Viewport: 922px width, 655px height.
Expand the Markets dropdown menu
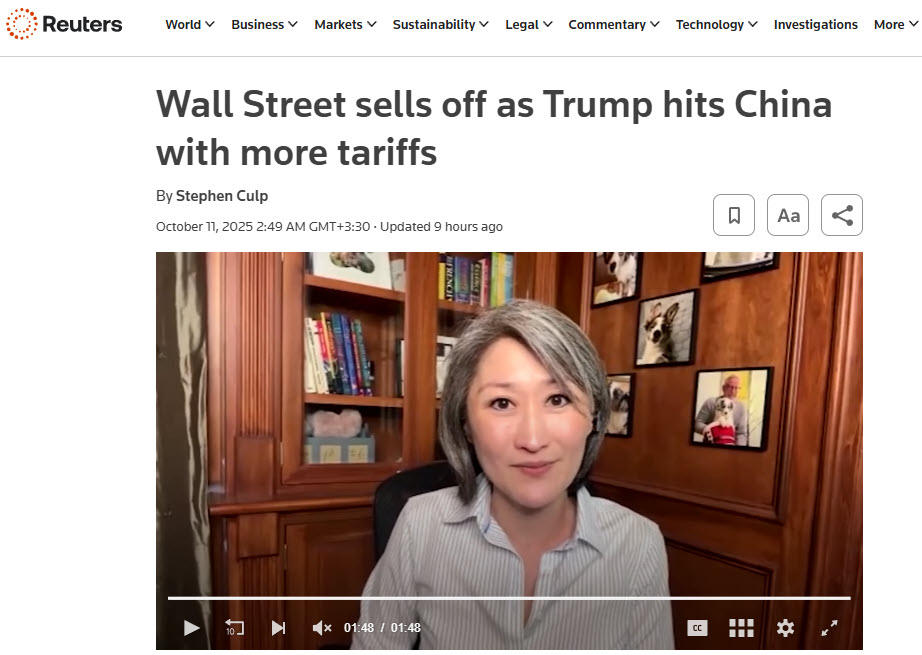[345, 25]
